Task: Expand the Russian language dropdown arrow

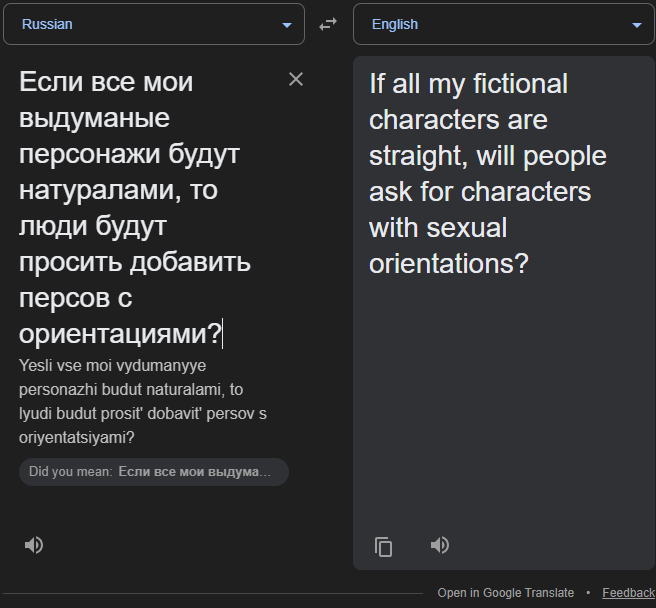Action: click(287, 25)
